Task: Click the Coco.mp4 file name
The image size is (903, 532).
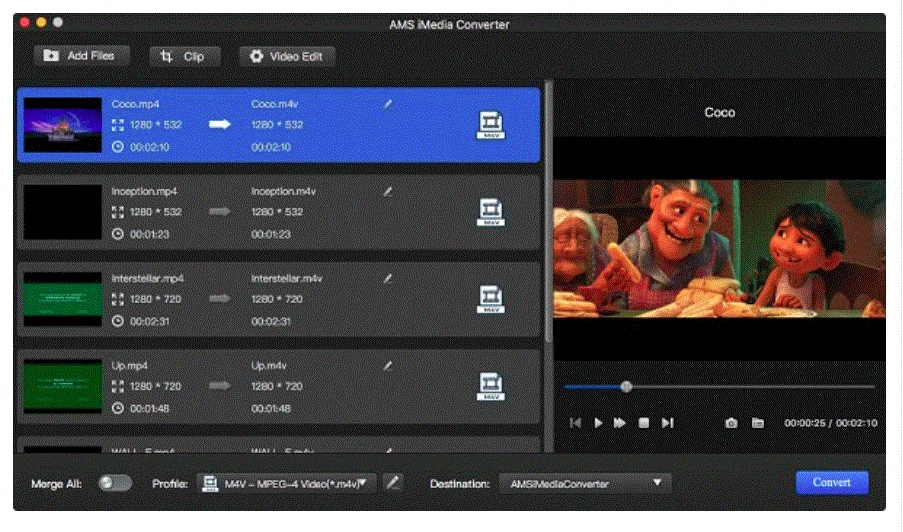Action: pyautogui.click(x=135, y=104)
